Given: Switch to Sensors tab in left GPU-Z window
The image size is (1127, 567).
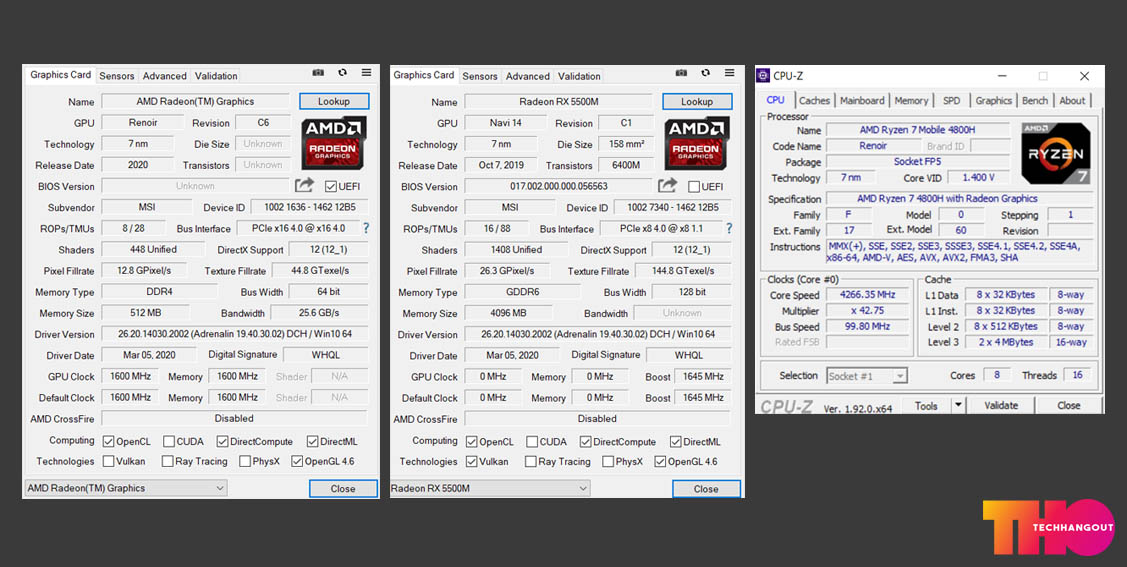Looking at the screenshot, I should [x=116, y=75].
